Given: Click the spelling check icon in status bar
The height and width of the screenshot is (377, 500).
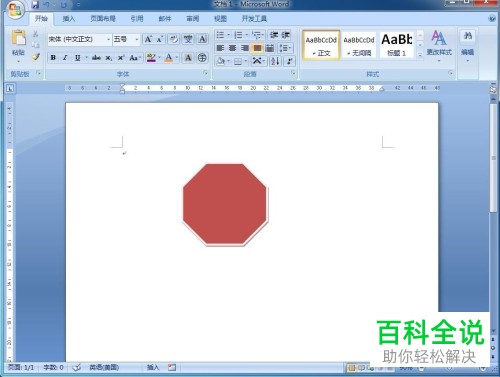Looking at the screenshot, I should [x=77, y=367].
